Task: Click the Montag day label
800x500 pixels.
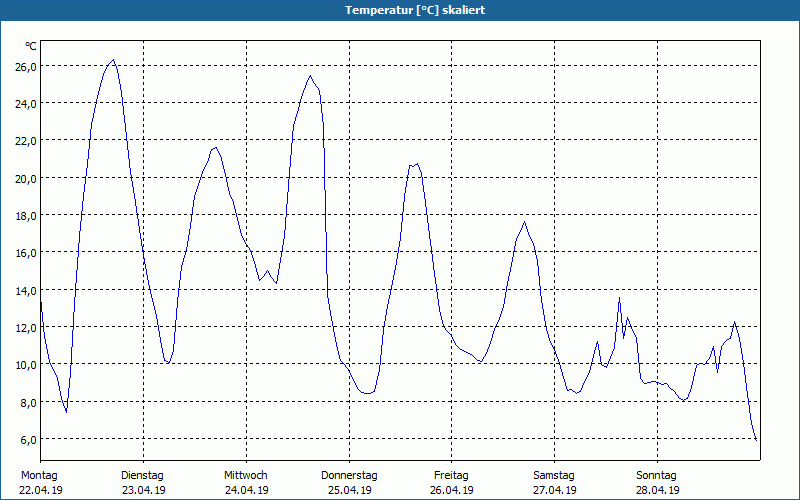Action: point(40,475)
